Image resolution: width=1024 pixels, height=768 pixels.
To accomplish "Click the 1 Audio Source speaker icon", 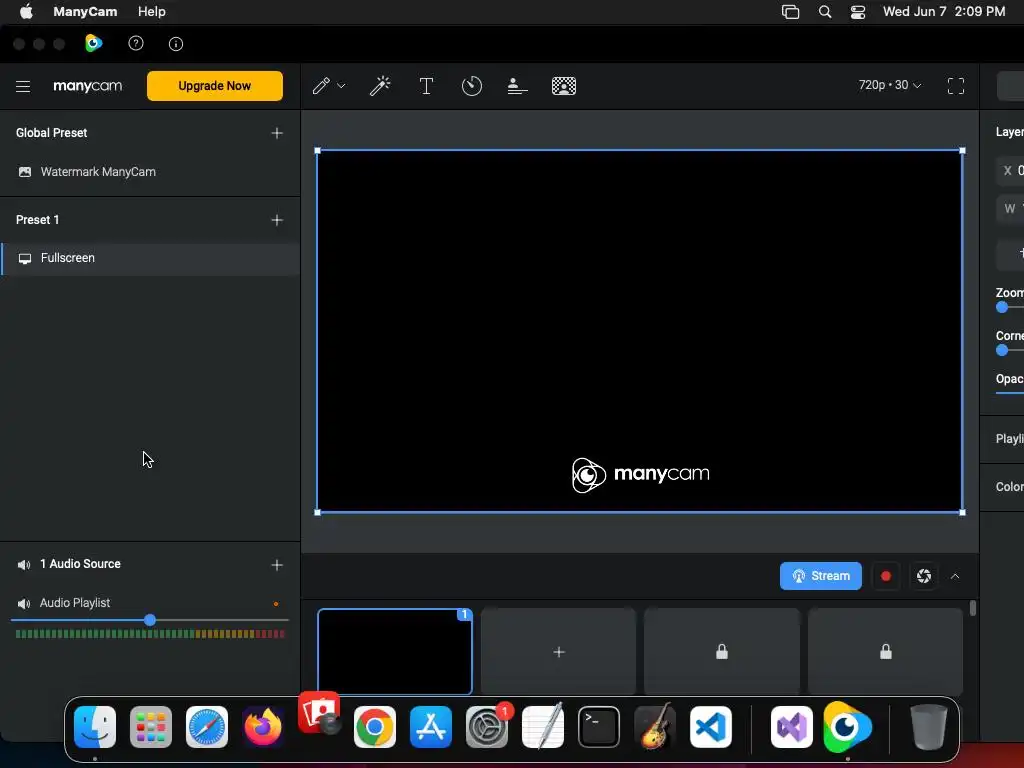I will coord(24,565).
